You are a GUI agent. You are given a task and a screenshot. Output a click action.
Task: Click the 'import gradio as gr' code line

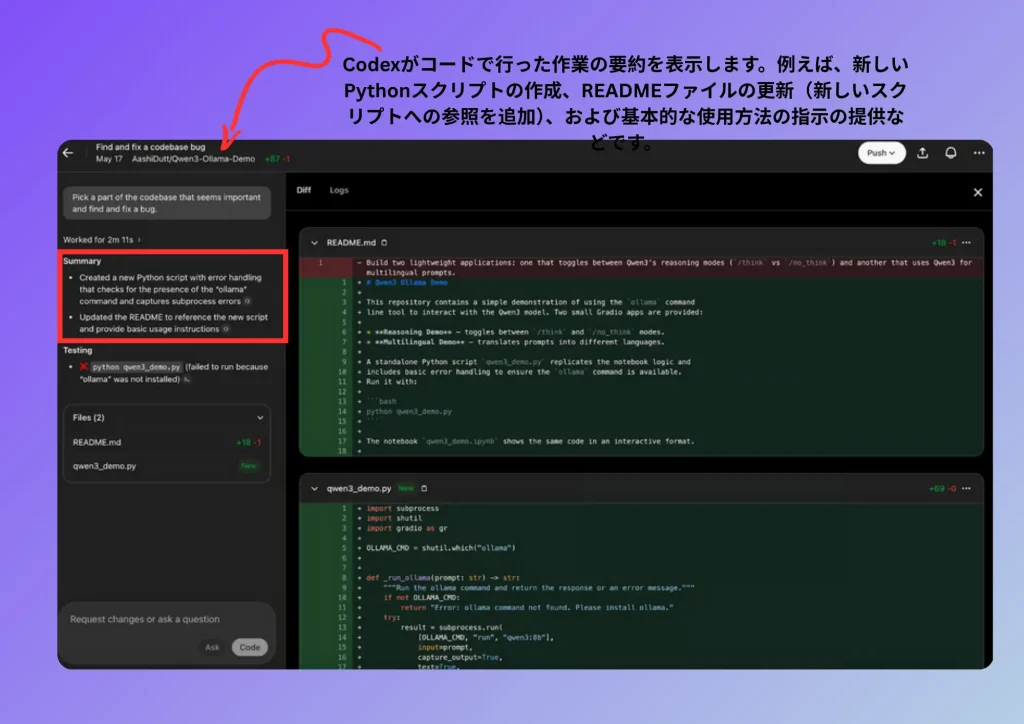pyautogui.click(x=406, y=528)
